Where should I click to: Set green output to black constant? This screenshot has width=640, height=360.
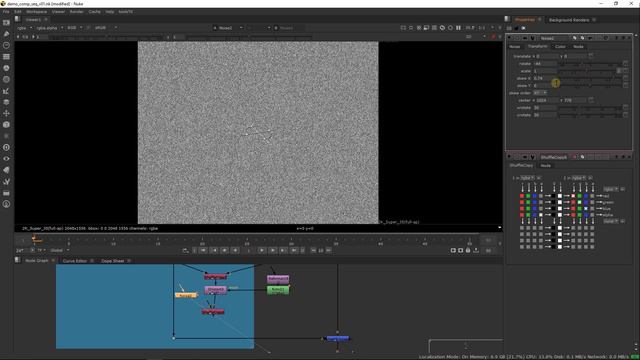click(553, 202)
